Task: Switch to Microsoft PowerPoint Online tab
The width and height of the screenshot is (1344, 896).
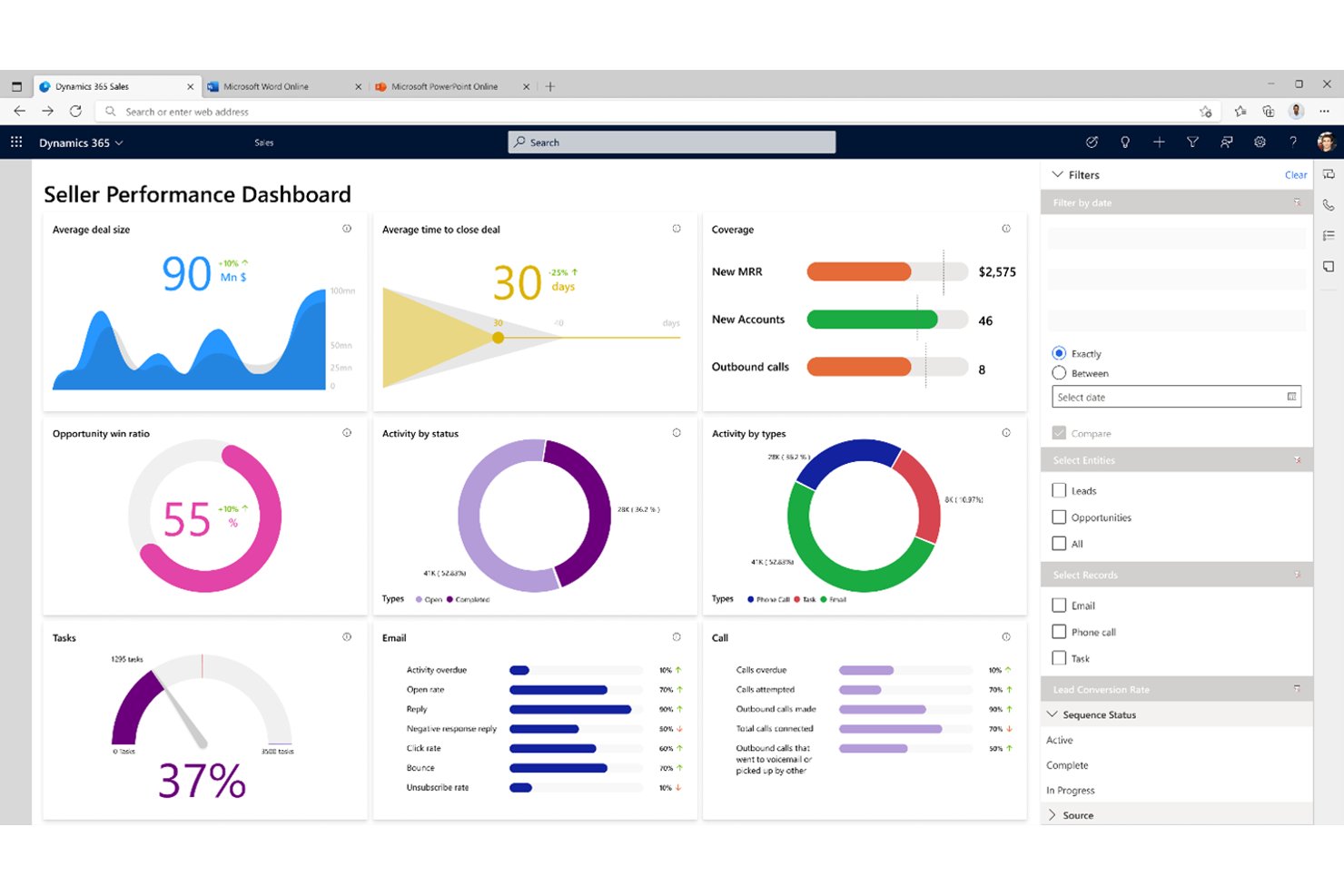Action: [x=452, y=87]
